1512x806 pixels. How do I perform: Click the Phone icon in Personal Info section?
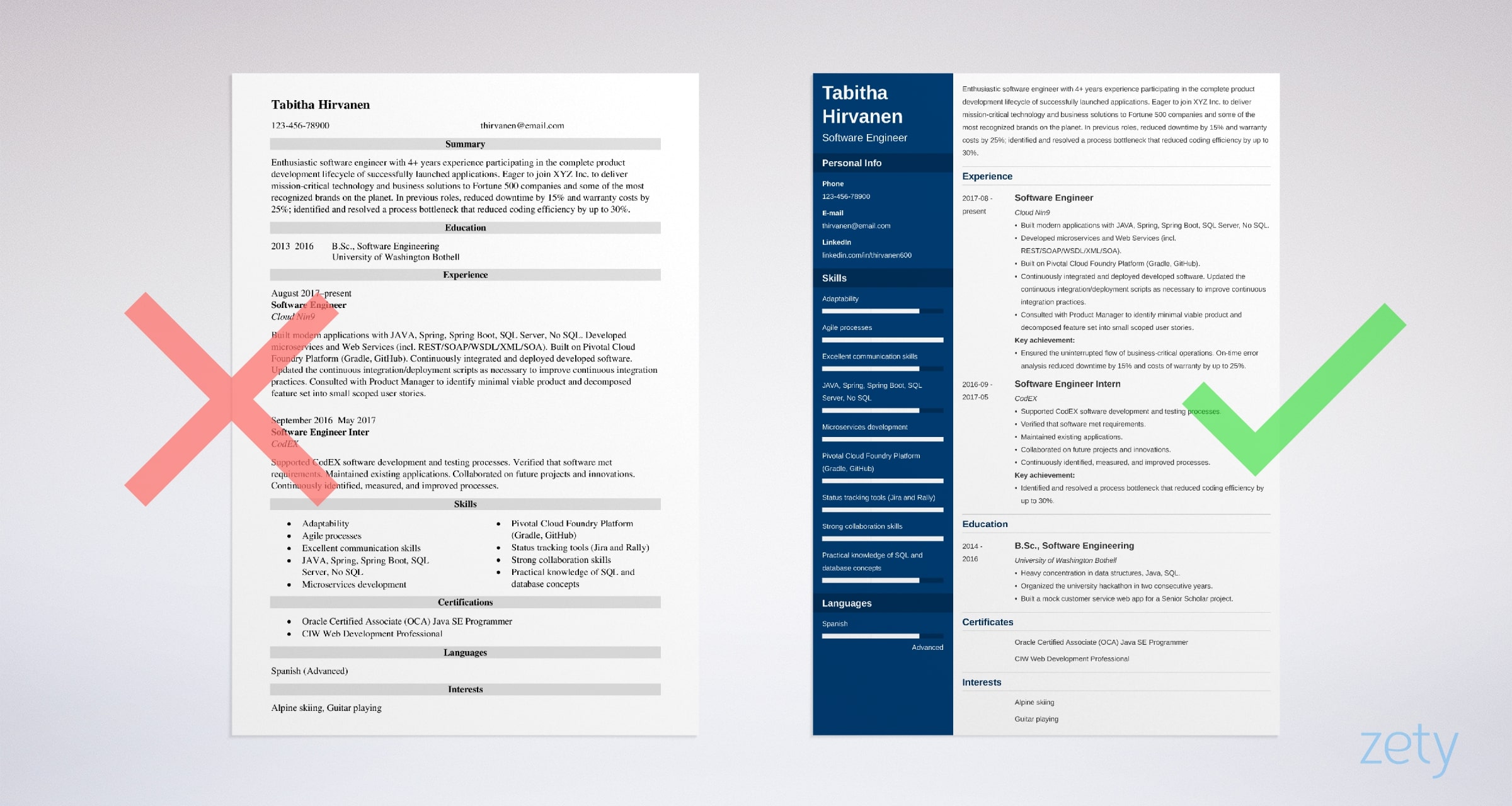click(x=832, y=184)
